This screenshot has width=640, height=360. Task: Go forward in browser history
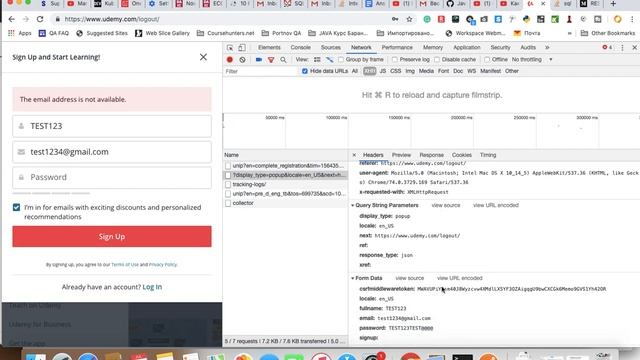25,19
